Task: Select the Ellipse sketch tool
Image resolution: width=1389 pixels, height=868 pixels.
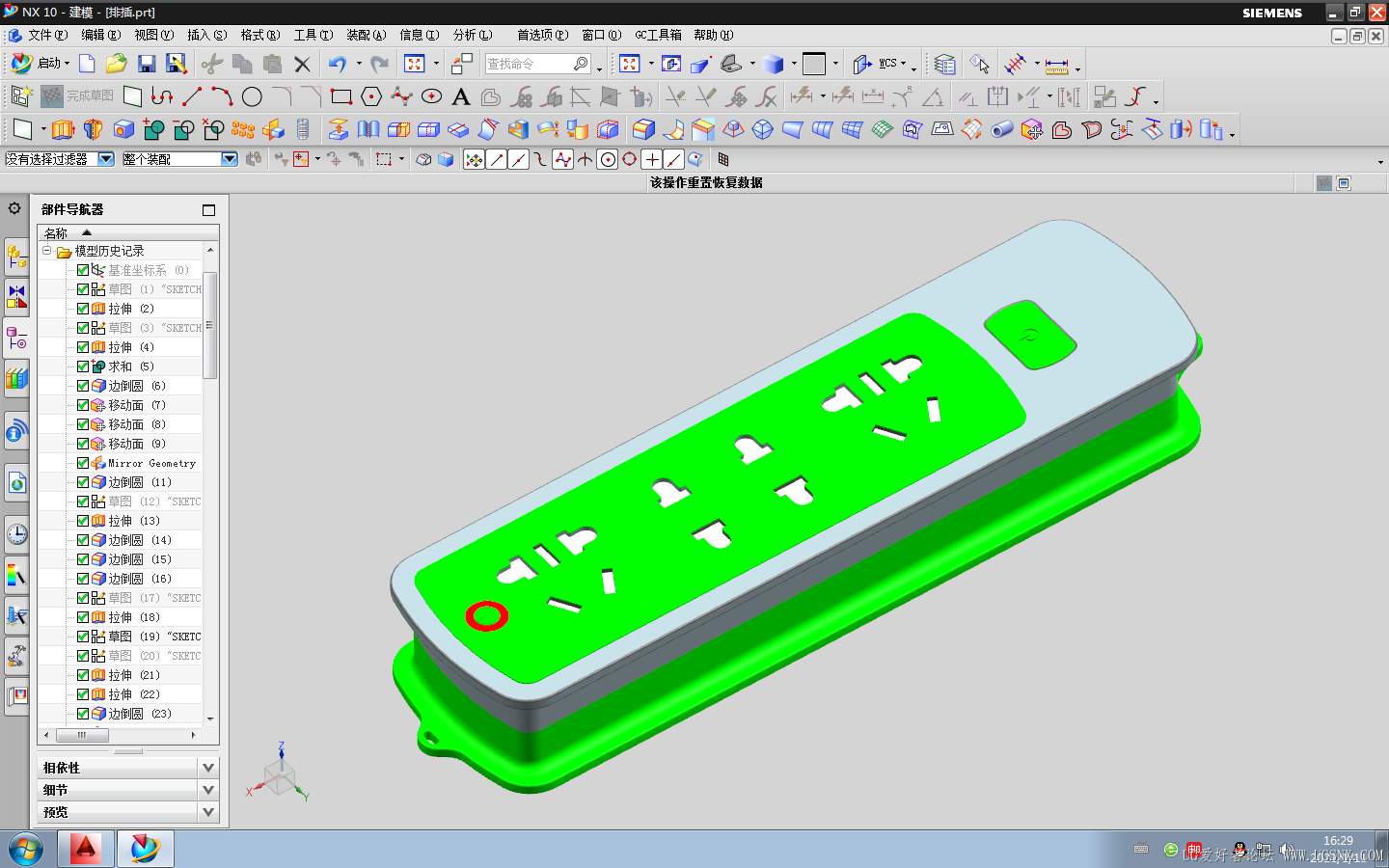Action: (431, 96)
